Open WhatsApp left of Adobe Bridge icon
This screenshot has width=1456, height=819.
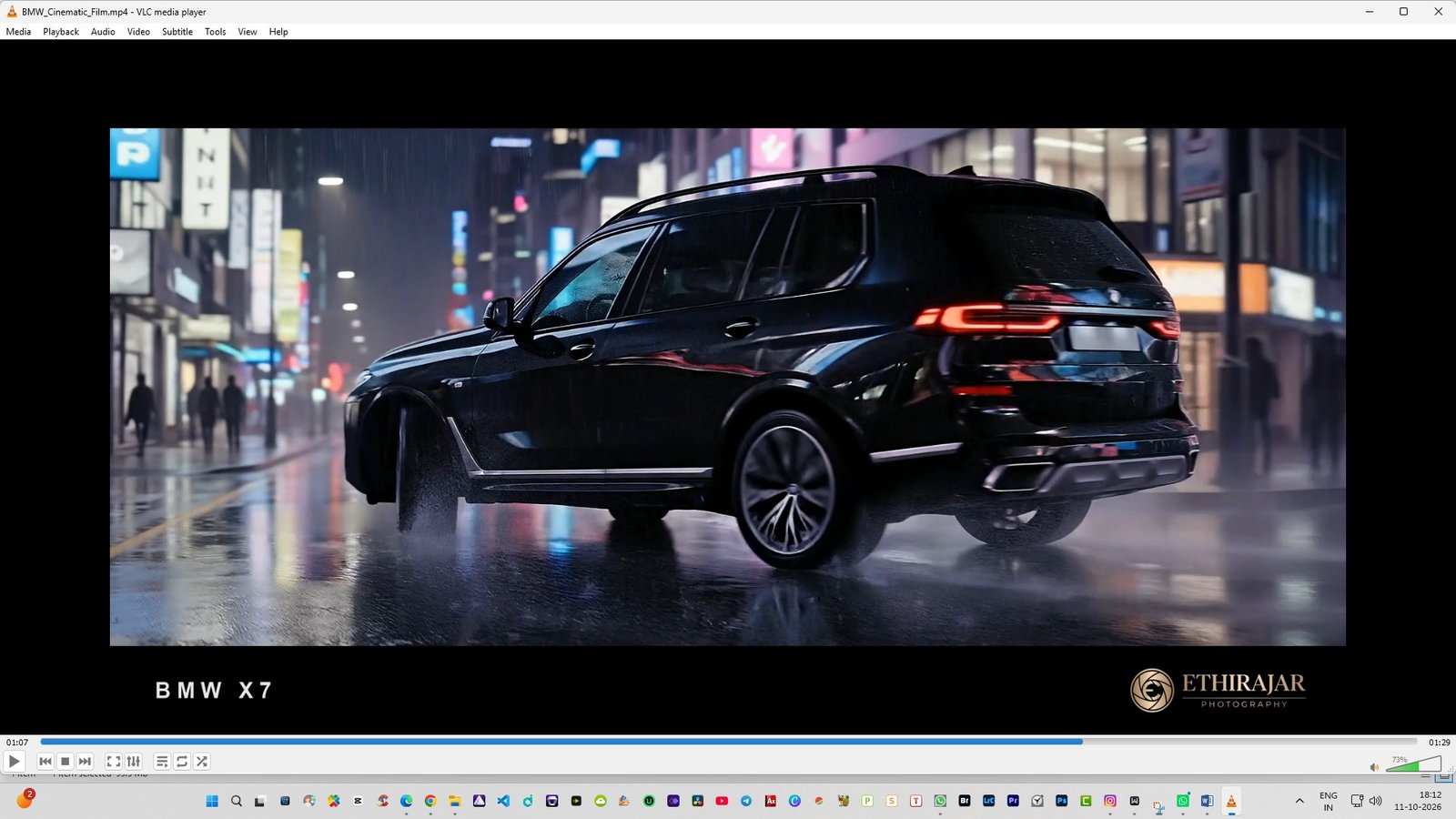point(940,801)
